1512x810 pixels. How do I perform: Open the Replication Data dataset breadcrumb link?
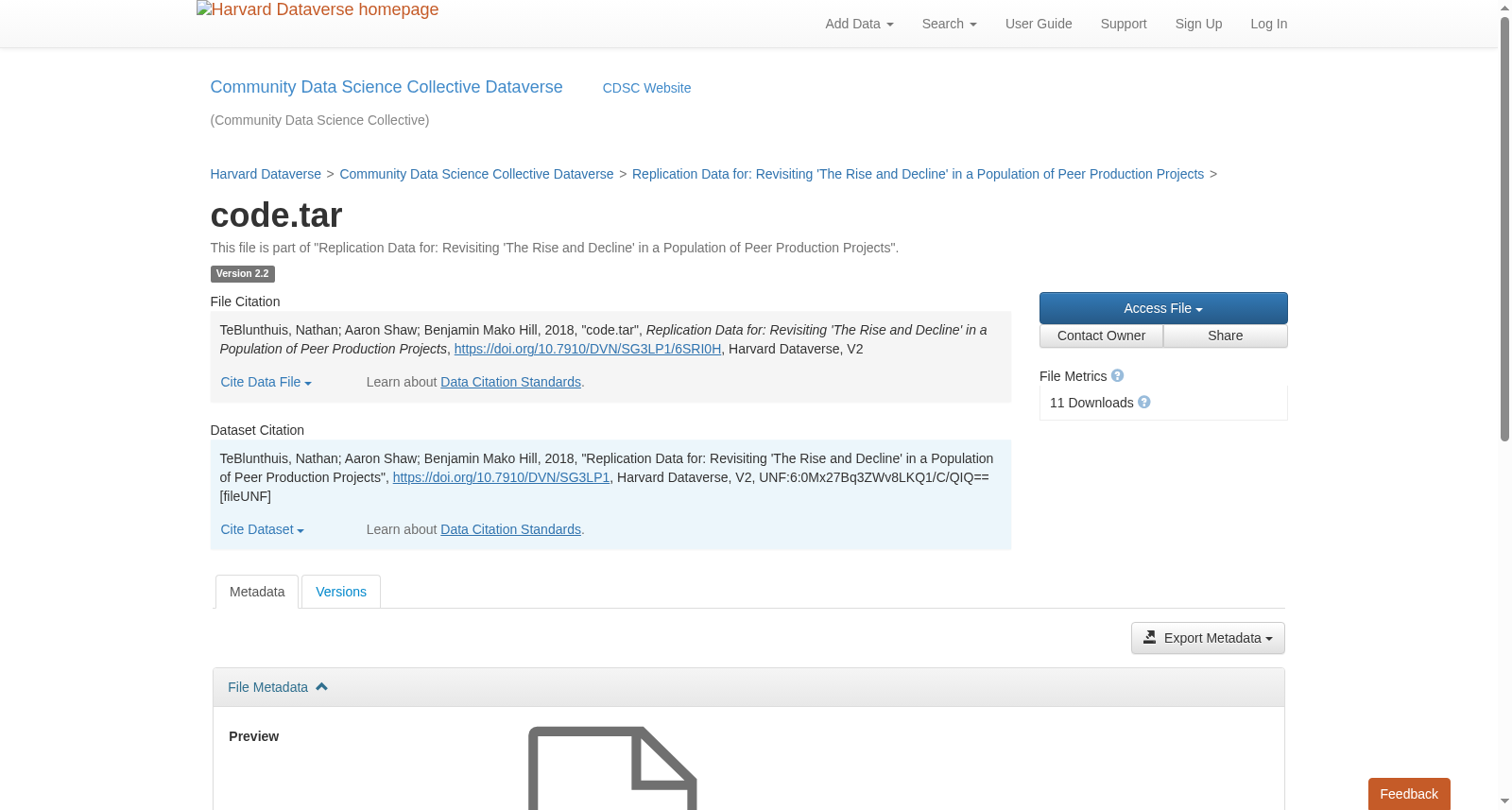(x=918, y=174)
